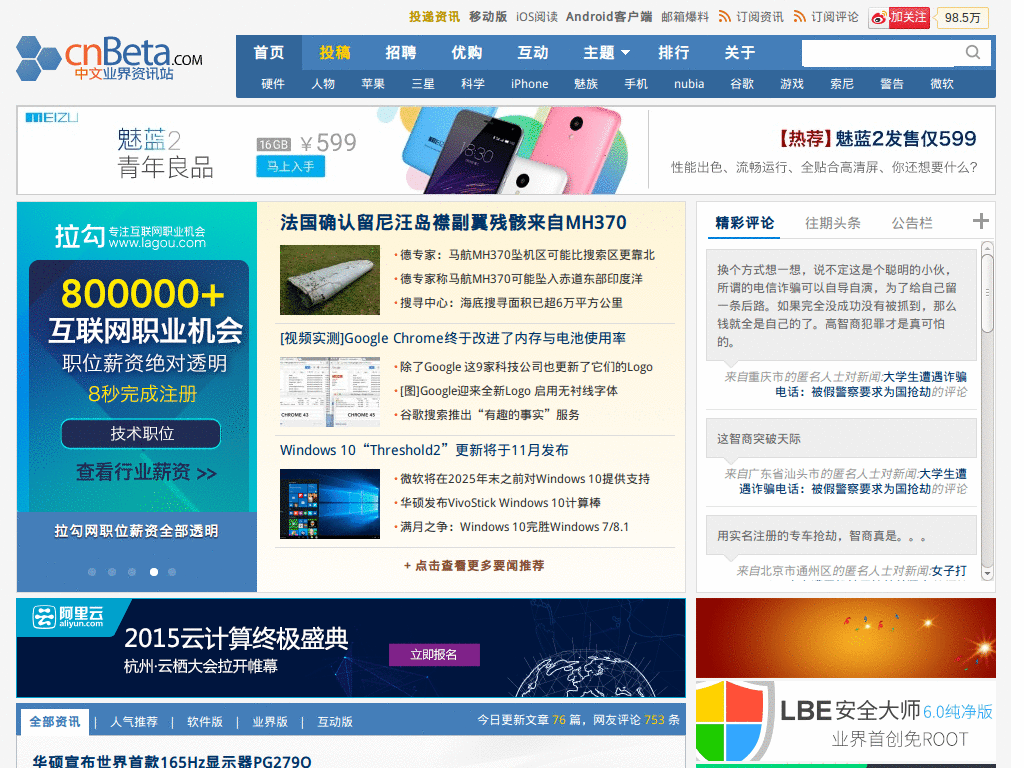Select the 人气推荐 tab
1024x768 pixels.
tap(134, 722)
